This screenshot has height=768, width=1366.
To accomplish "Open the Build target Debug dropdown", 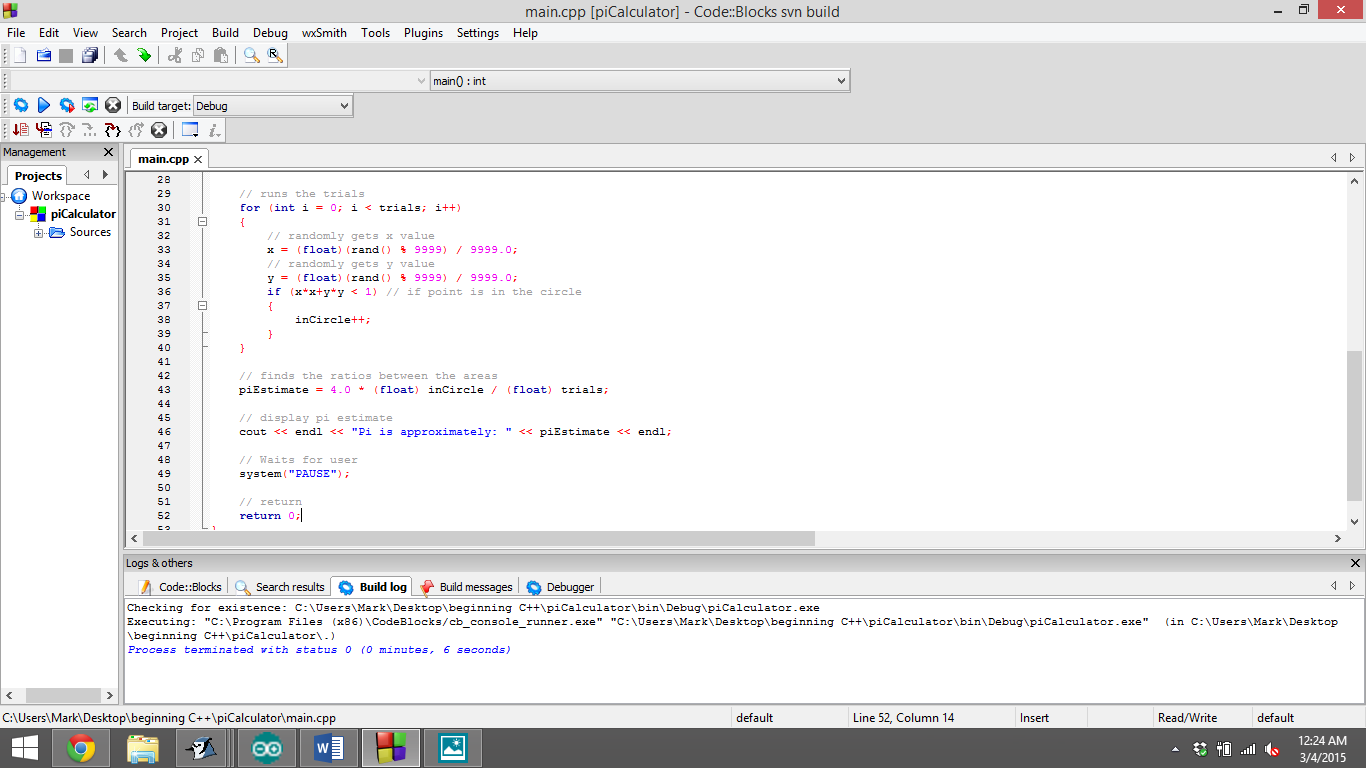I will click(x=342, y=104).
